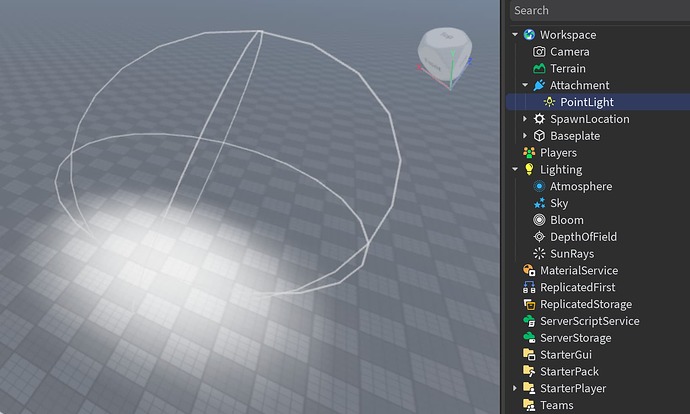Click the Teams folder icon
The width and height of the screenshot is (690, 414).
click(529, 405)
